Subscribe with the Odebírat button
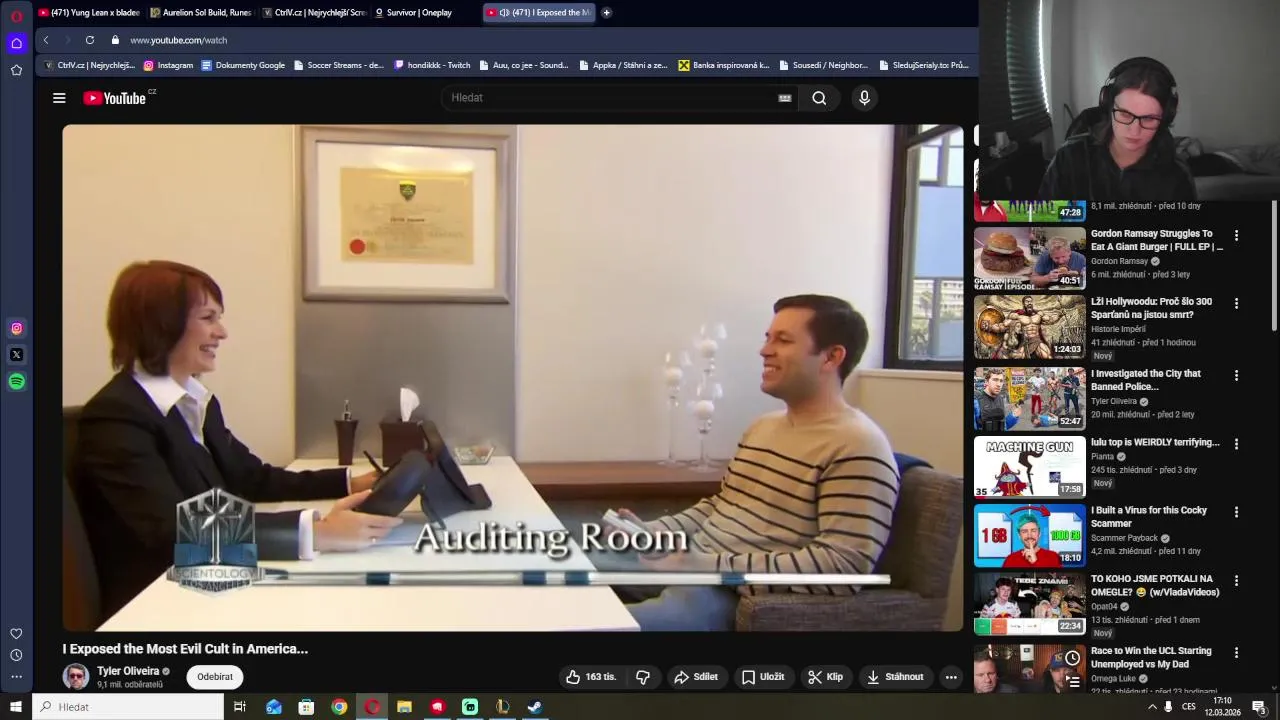 point(215,677)
